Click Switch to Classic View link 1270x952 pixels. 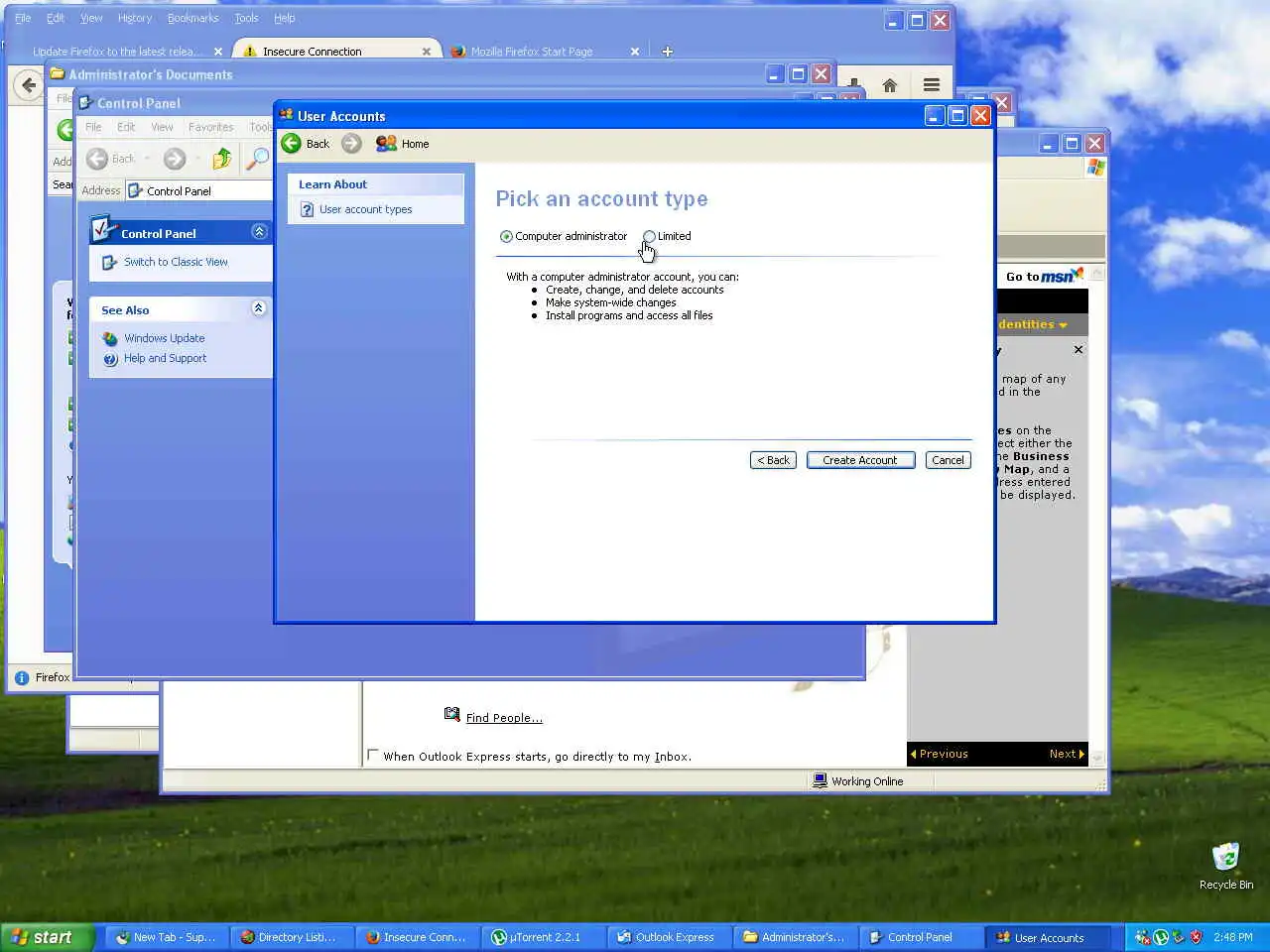(176, 262)
